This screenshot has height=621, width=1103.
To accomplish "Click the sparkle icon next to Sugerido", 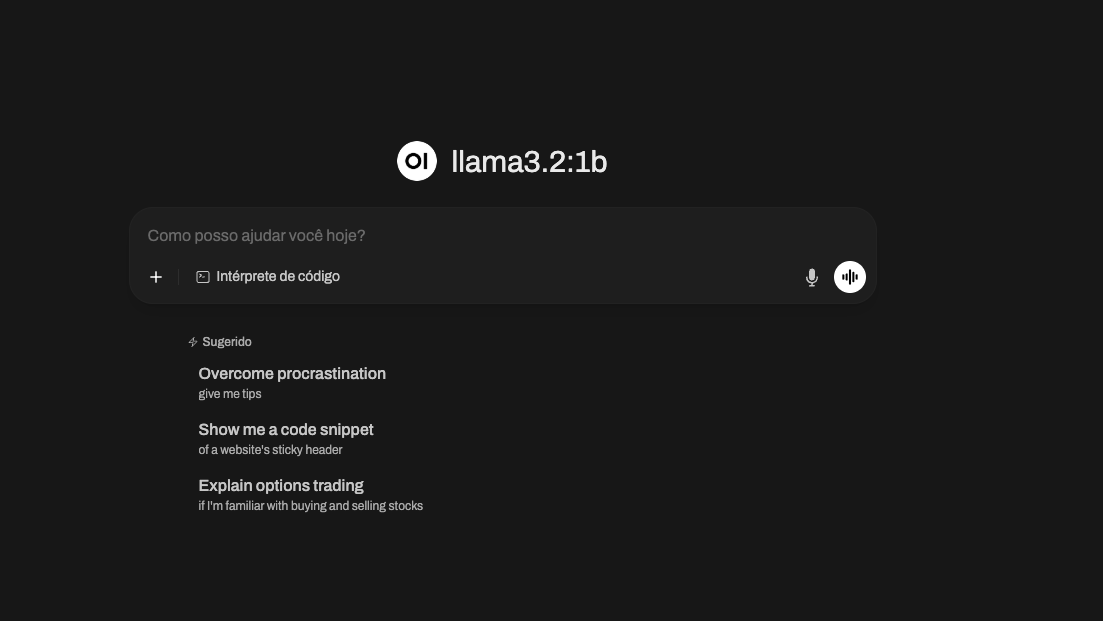I will tap(192, 341).
